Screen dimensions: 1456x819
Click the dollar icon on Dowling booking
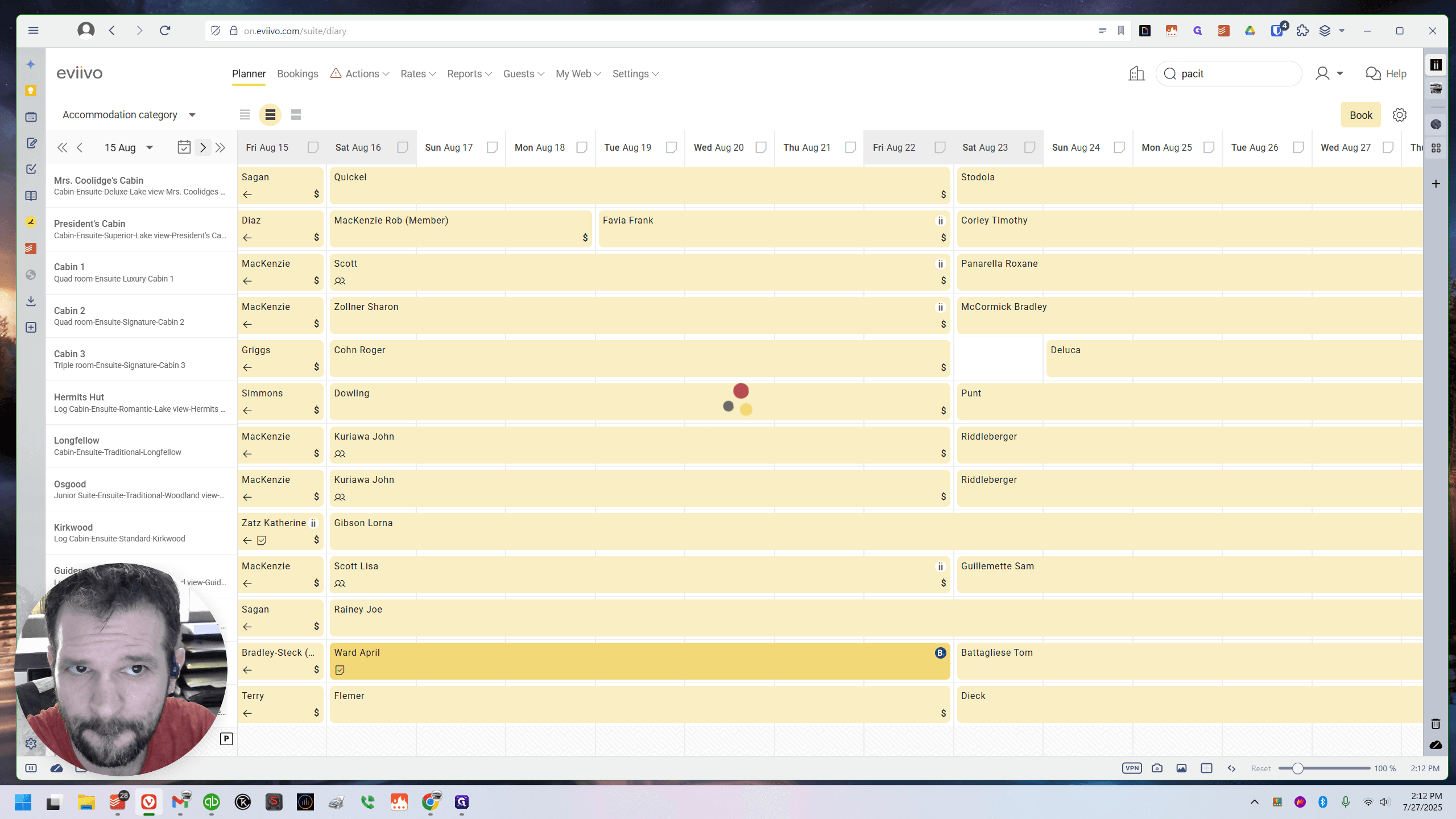(x=944, y=411)
